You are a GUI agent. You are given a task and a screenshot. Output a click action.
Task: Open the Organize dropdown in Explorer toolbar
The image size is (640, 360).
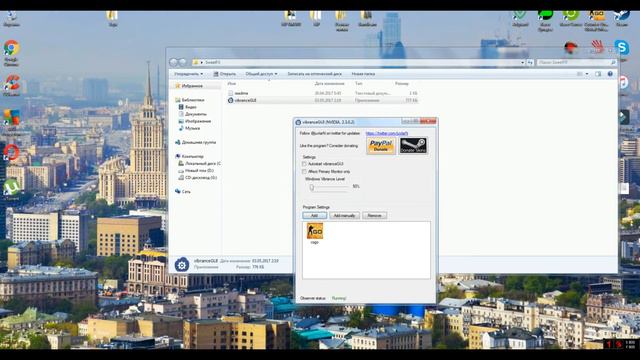click(x=189, y=74)
